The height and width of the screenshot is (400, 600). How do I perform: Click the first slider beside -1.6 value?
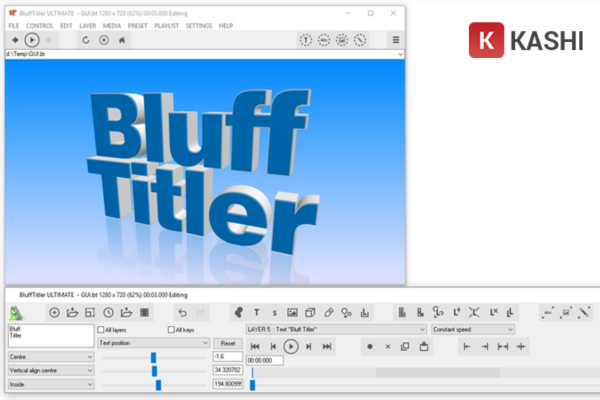click(153, 358)
